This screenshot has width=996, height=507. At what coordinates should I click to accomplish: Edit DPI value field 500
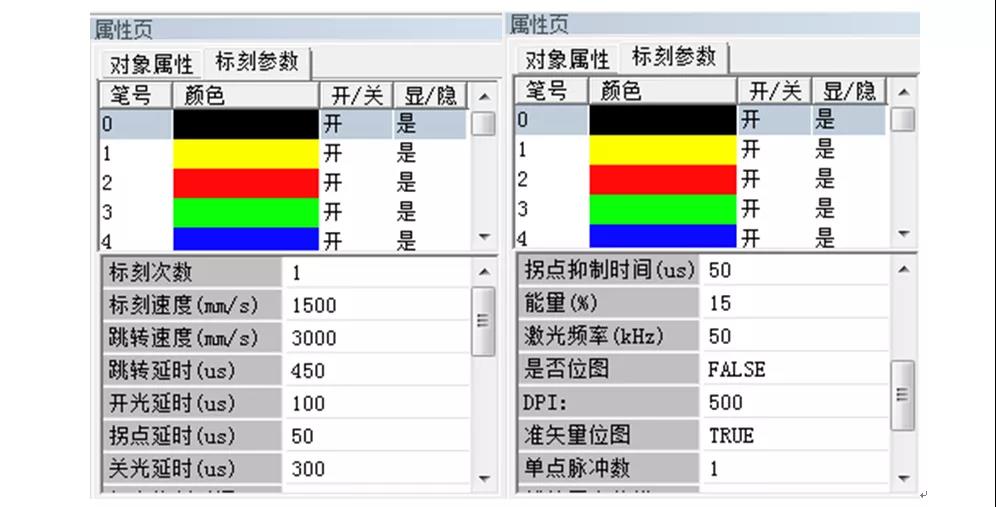point(795,402)
